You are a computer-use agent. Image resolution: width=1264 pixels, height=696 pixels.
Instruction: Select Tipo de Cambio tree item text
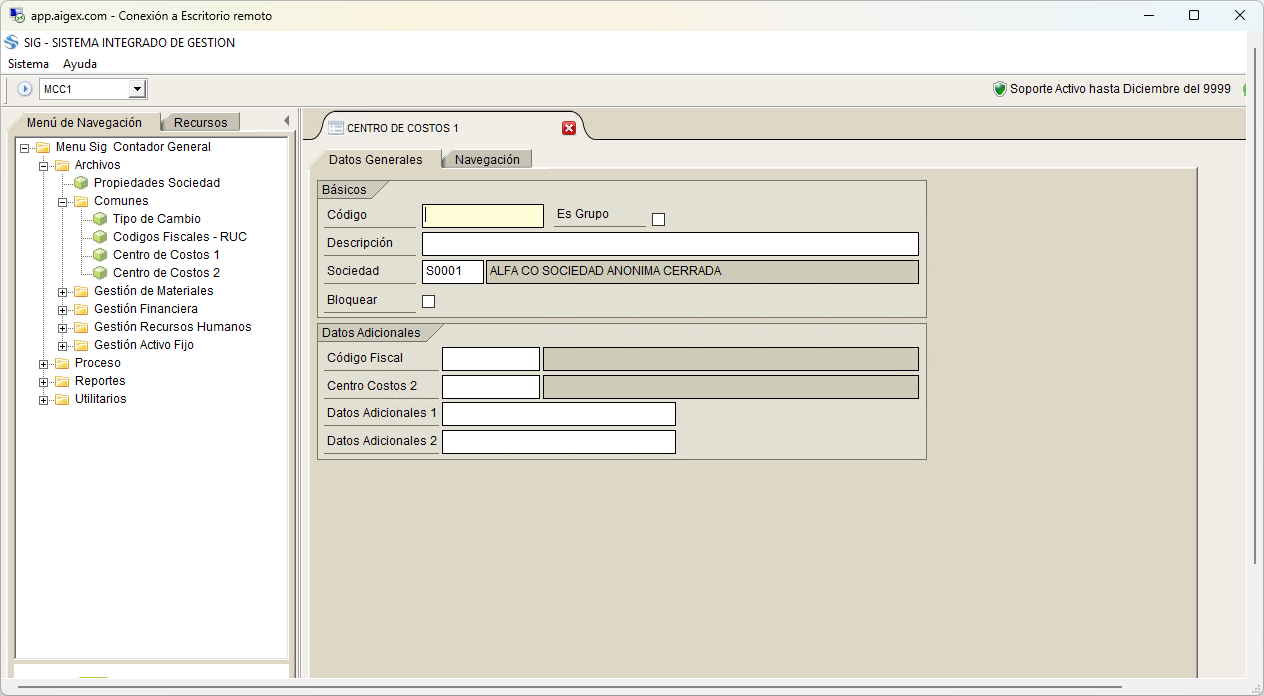tap(157, 219)
